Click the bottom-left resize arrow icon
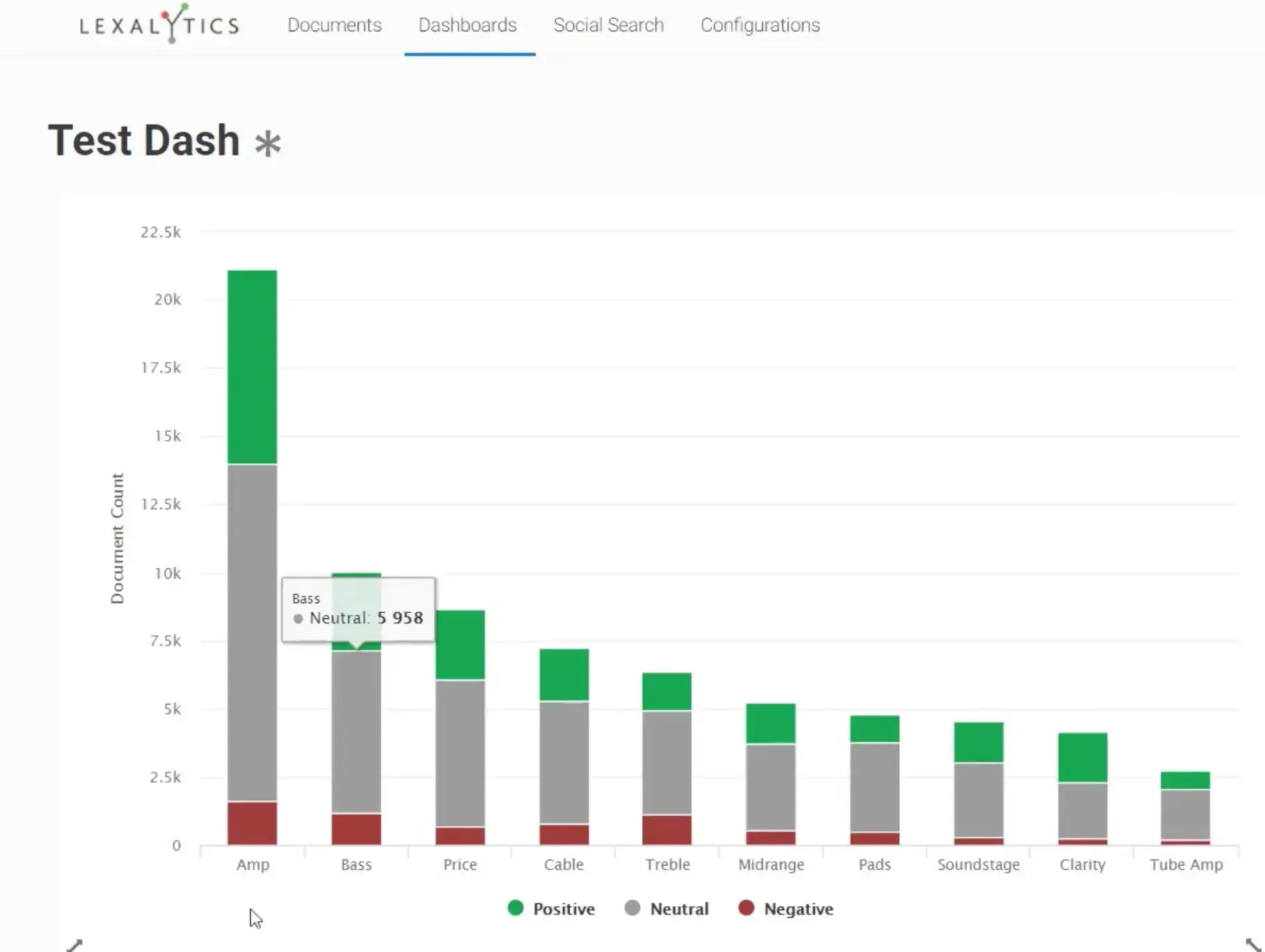The image size is (1265, 952). (x=75, y=944)
